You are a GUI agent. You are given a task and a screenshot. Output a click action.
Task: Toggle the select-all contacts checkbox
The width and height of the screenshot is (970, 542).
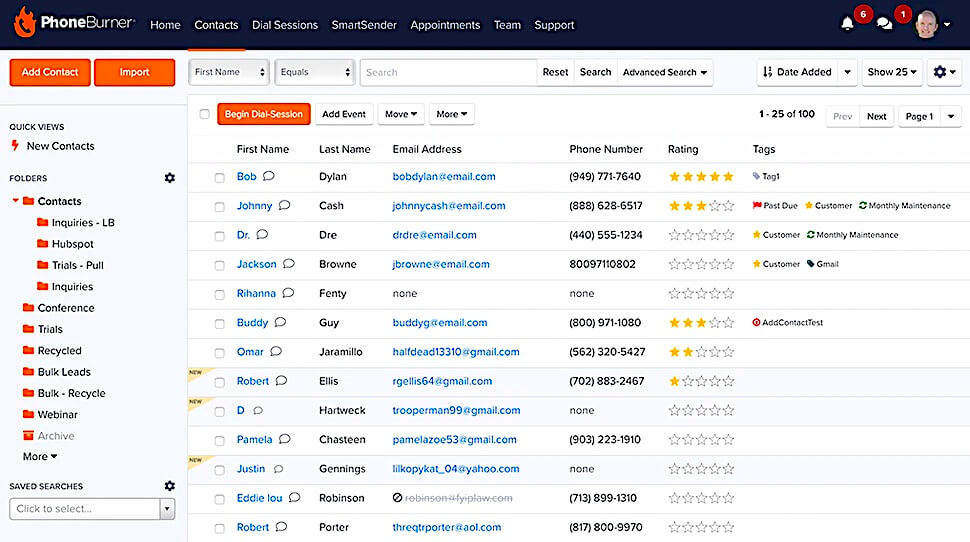click(205, 114)
